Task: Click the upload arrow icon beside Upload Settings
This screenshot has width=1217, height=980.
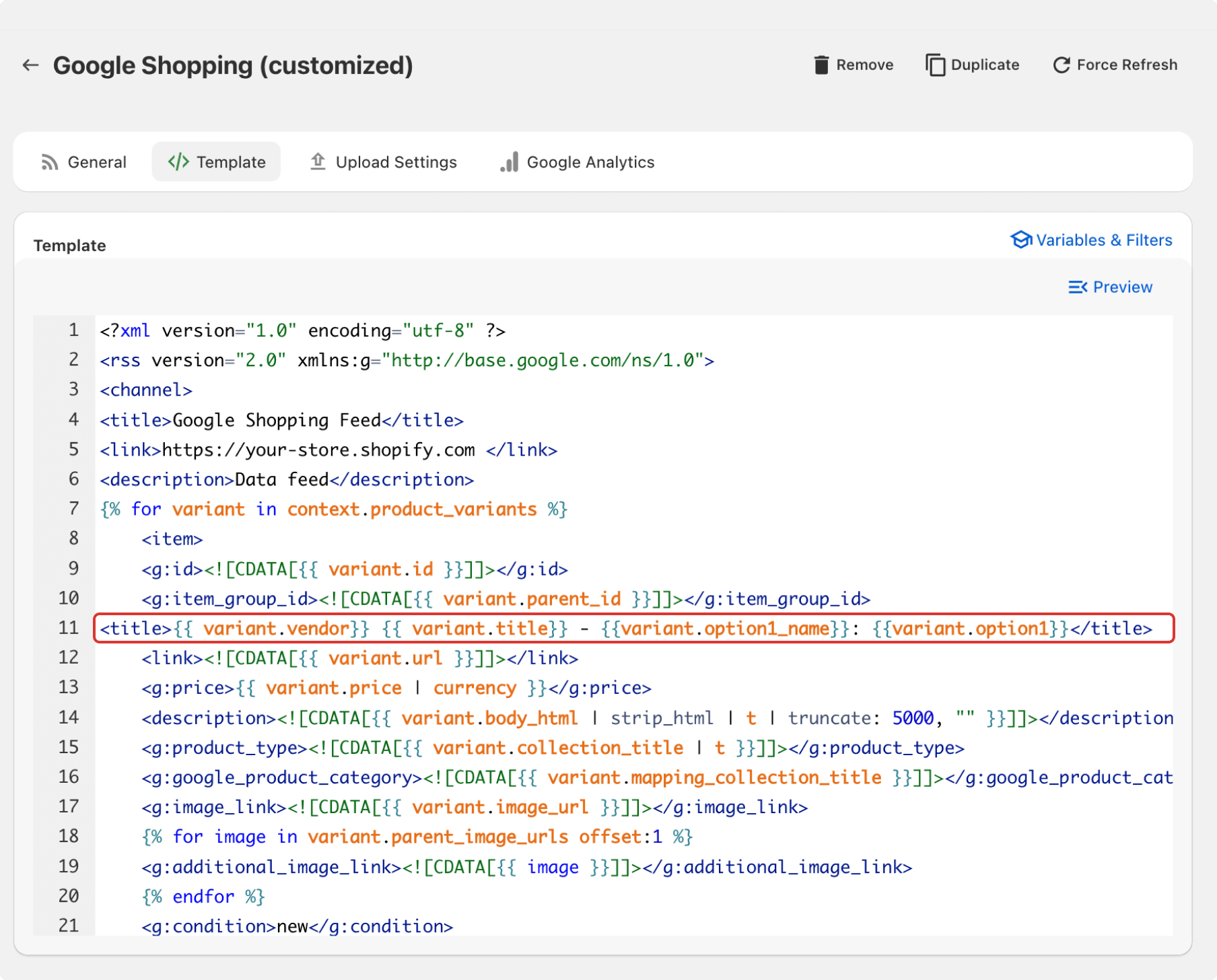Action: coord(318,162)
